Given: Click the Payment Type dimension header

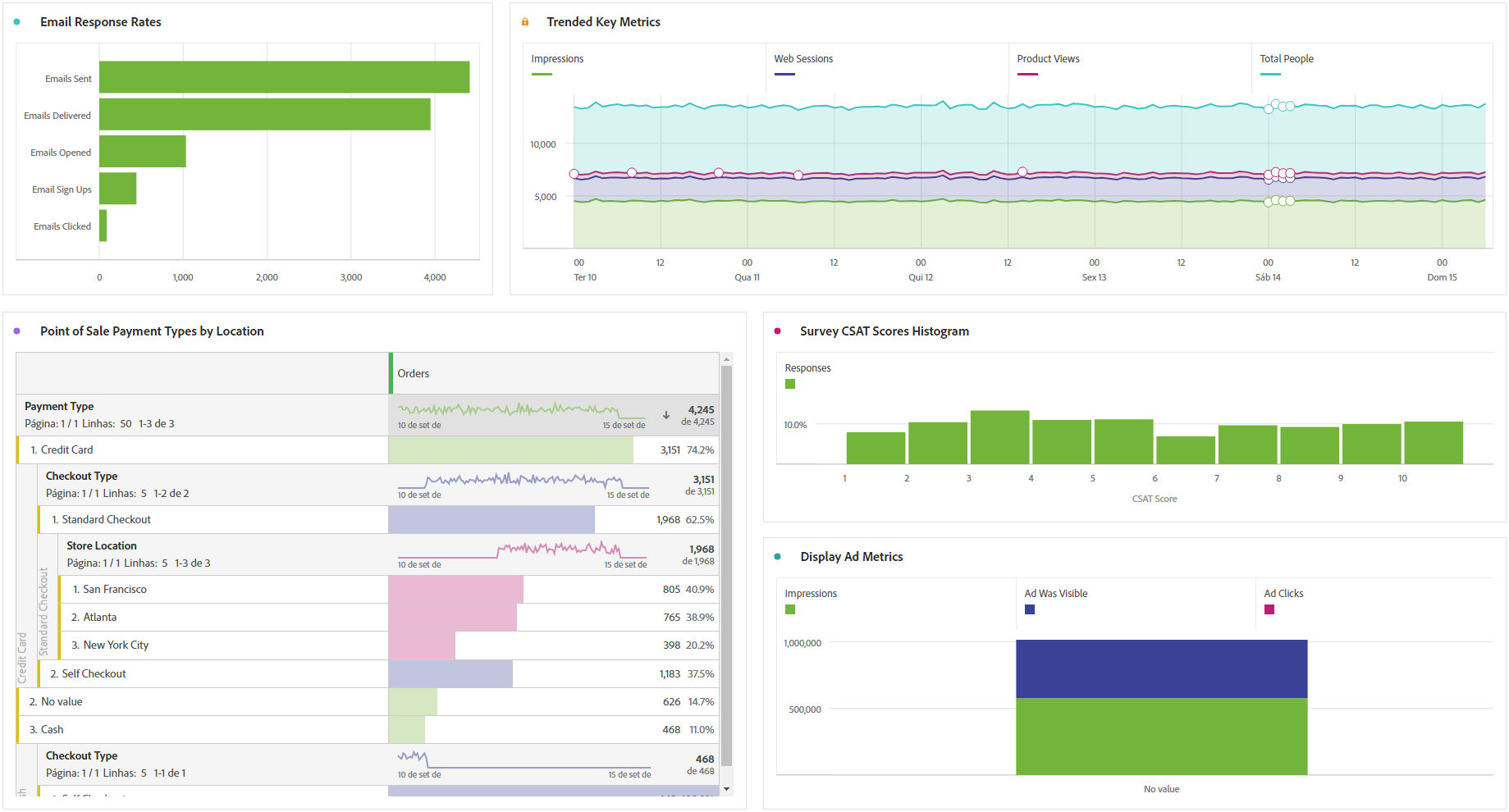Looking at the screenshot, I should [59, 406].
